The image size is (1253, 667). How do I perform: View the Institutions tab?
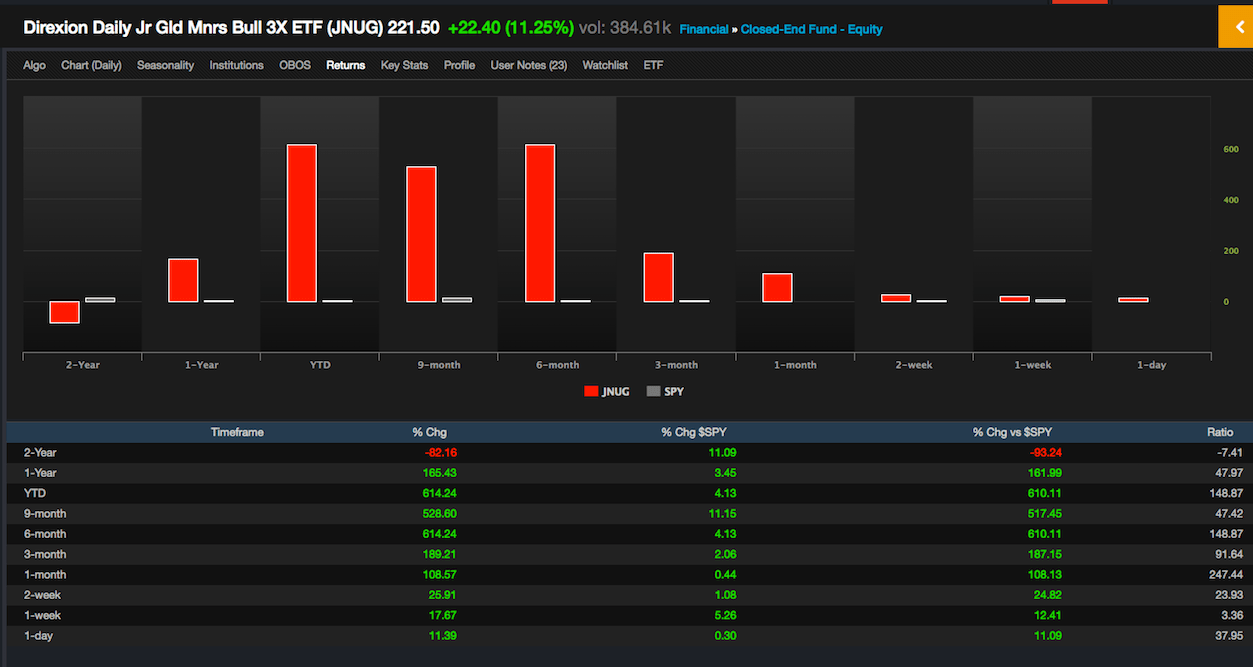[x=236, y=64]
